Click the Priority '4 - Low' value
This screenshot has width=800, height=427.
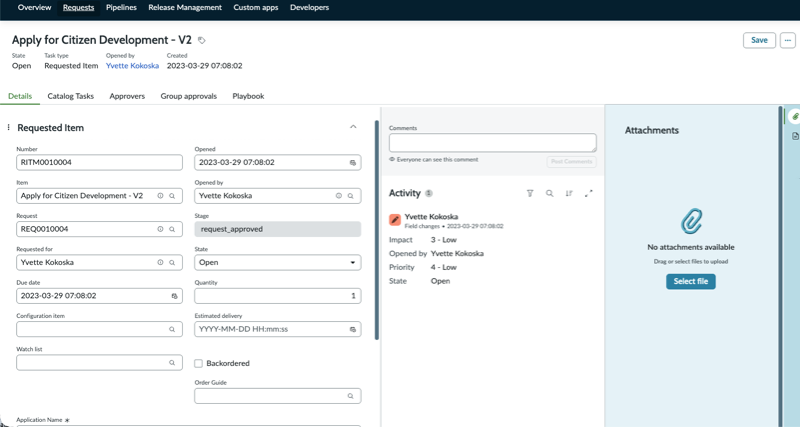click(x=443, y=267)
